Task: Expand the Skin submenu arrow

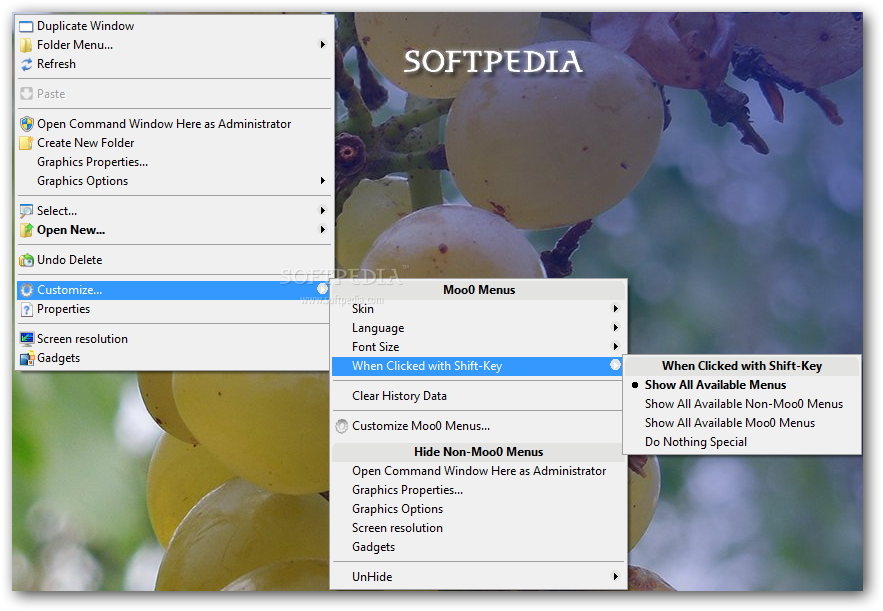Action: [616, 309]
